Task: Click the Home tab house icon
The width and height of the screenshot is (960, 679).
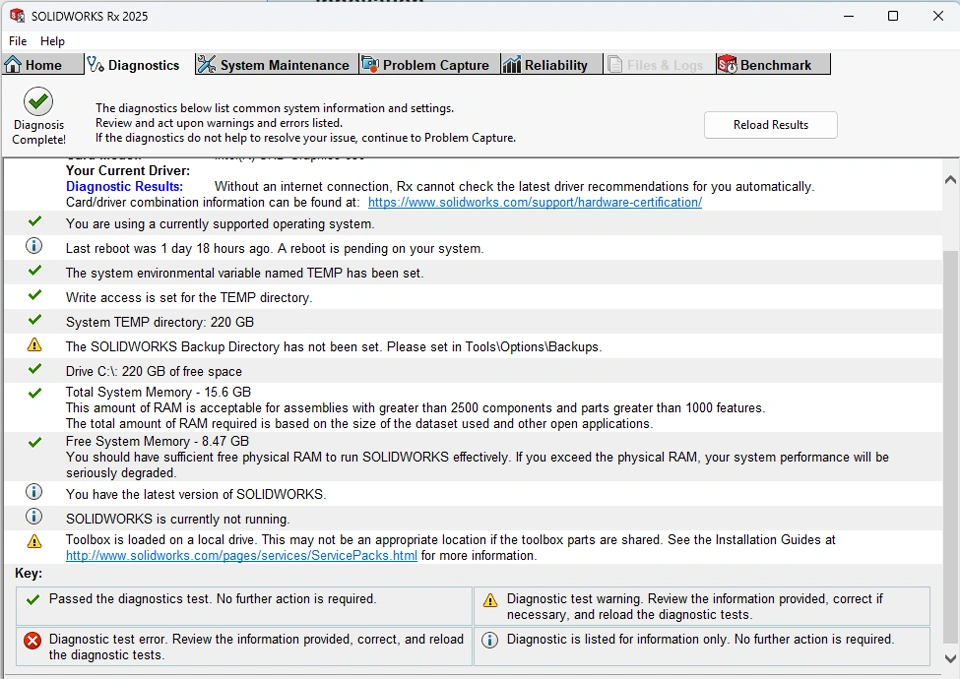Action: point(14,65)
